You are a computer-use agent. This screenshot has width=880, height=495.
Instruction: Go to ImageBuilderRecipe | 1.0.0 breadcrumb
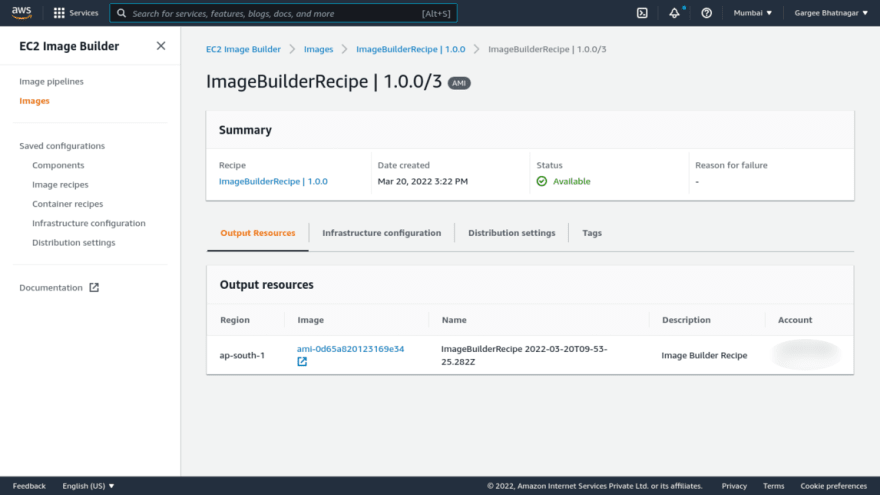click(x=410, y=49)
